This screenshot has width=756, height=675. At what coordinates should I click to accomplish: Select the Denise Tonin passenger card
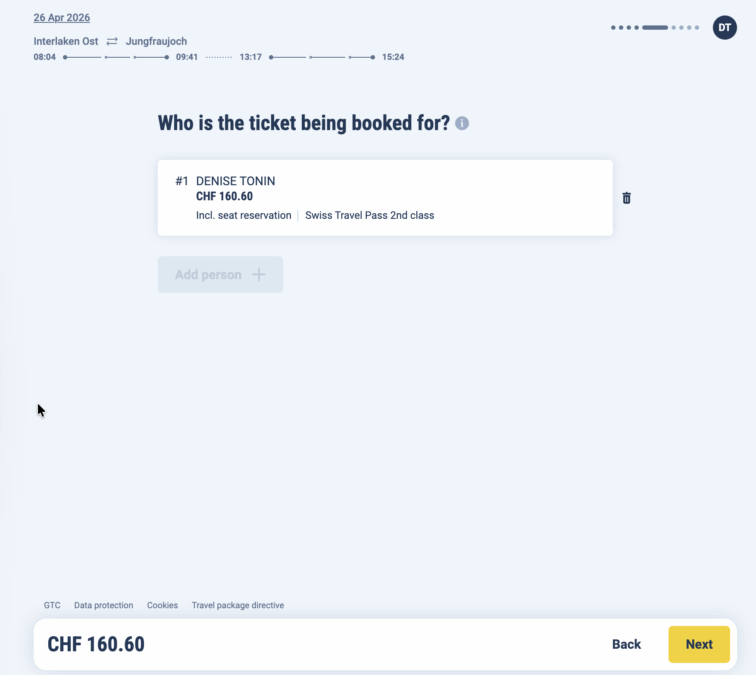[385, 198]
